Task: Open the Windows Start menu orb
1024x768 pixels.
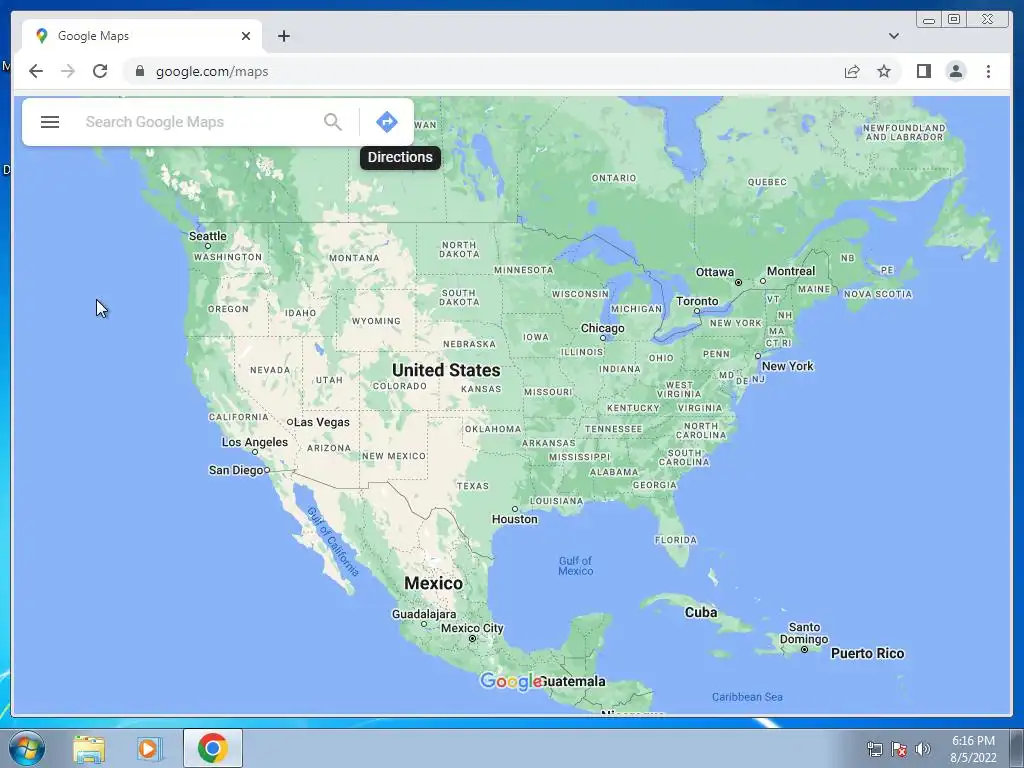Action: 27,748
